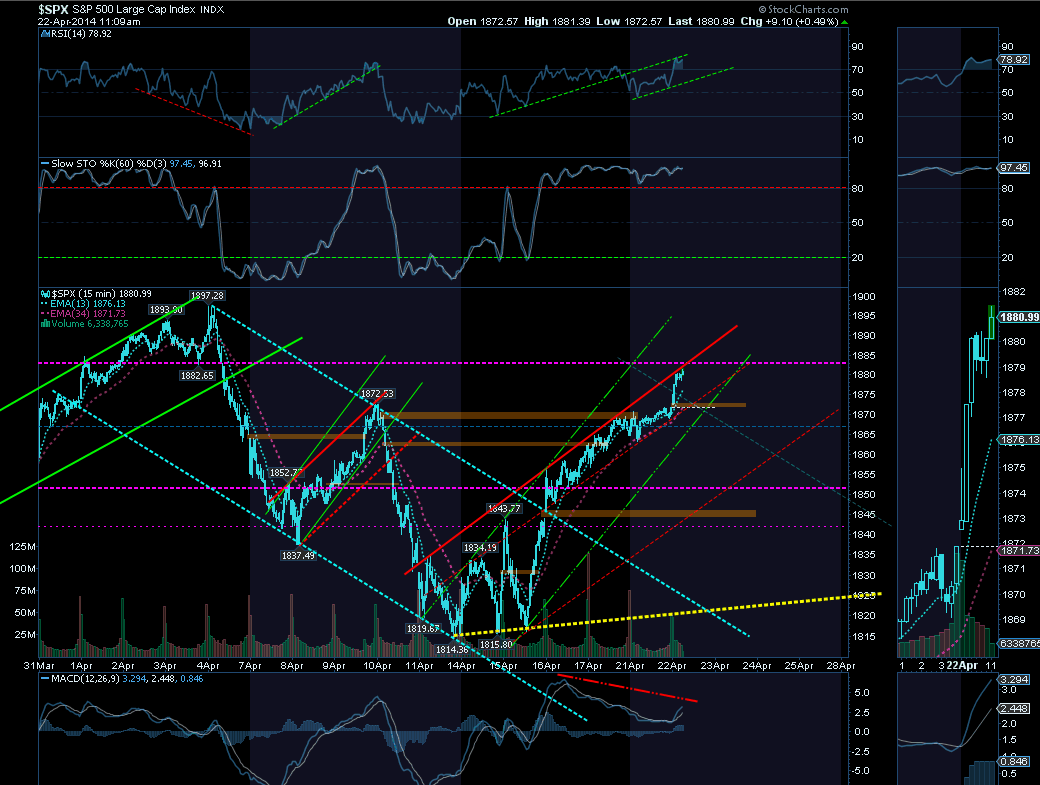The width and height of the screenshot is (1040, 785).
Task: Click the 'S&P 500 Large Cap Index' title
Action: [x=133, y=9]
